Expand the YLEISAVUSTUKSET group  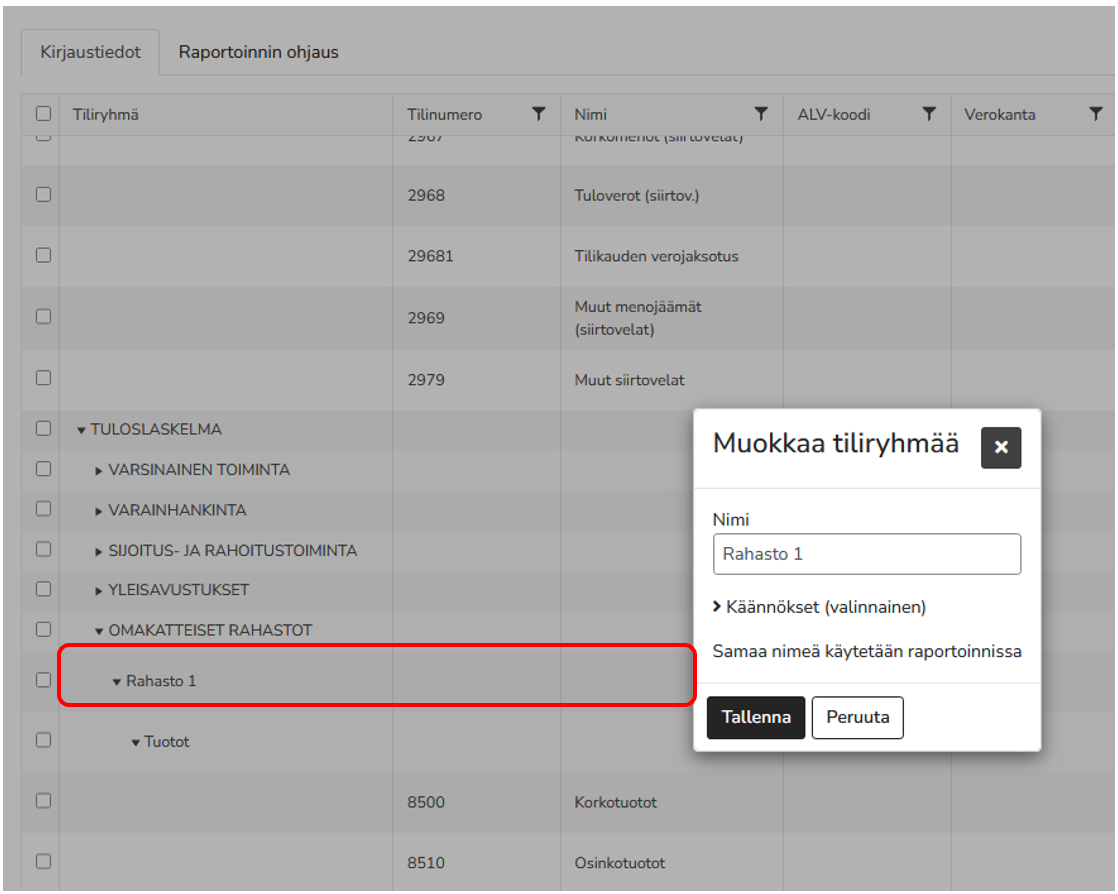point(98,591)
